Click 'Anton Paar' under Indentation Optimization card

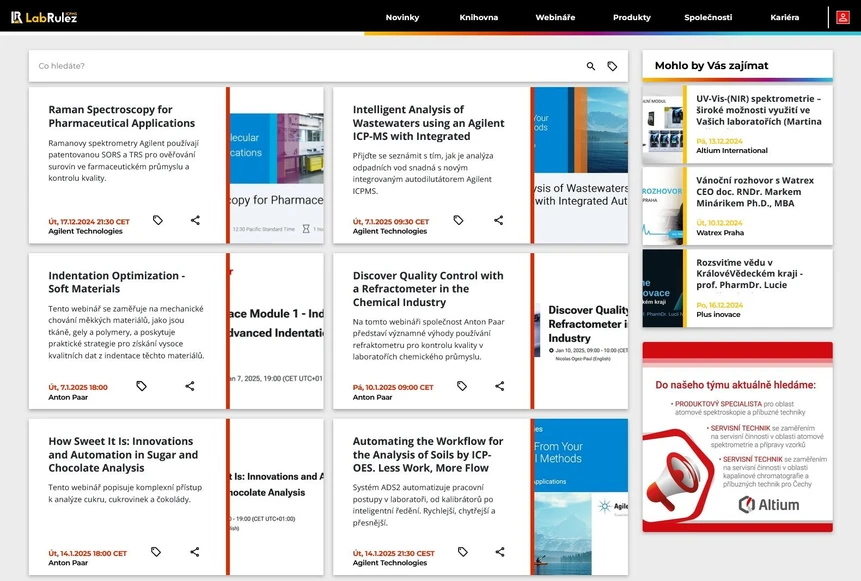[68, 397]
